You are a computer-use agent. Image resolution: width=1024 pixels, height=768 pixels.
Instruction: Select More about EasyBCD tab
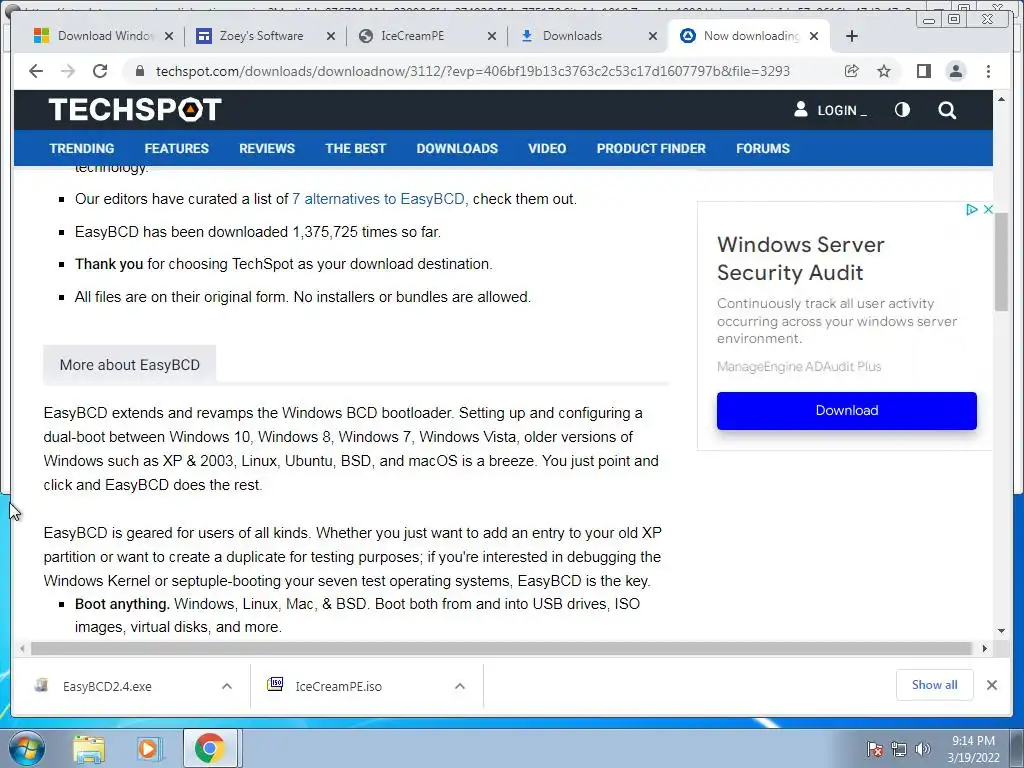pos(129,364)
